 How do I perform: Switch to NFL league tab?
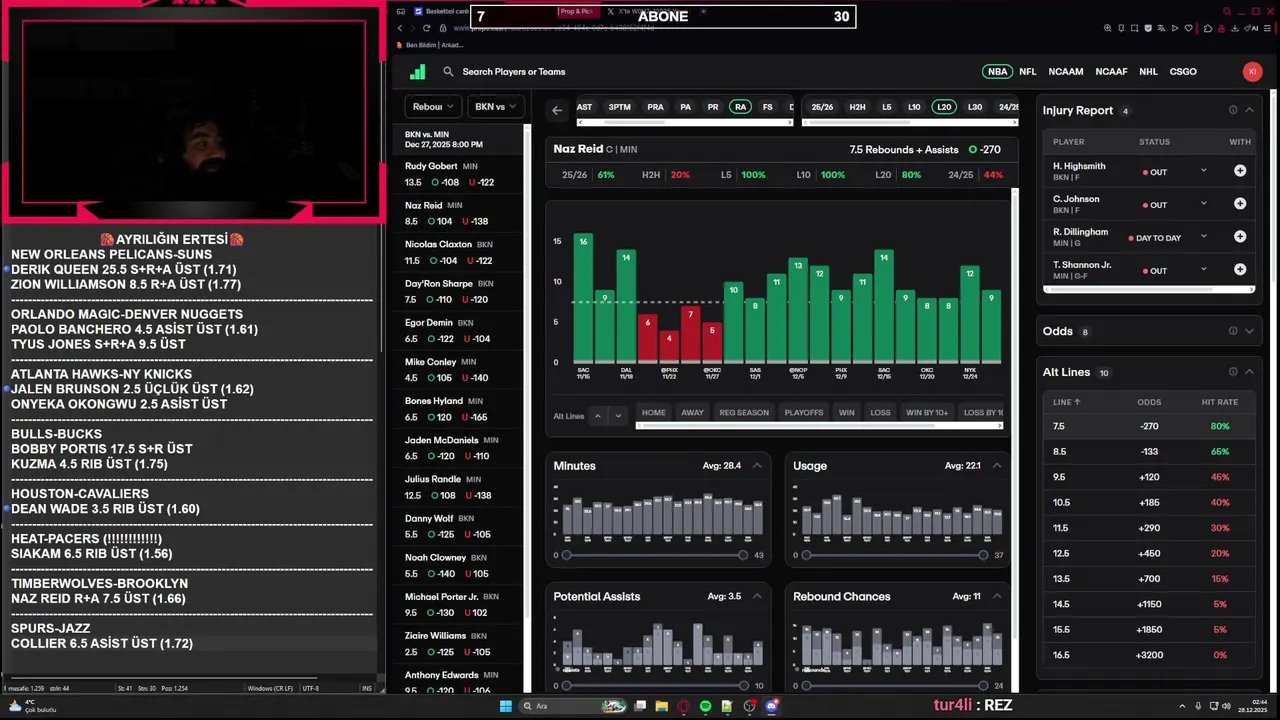pos(1027,72)
